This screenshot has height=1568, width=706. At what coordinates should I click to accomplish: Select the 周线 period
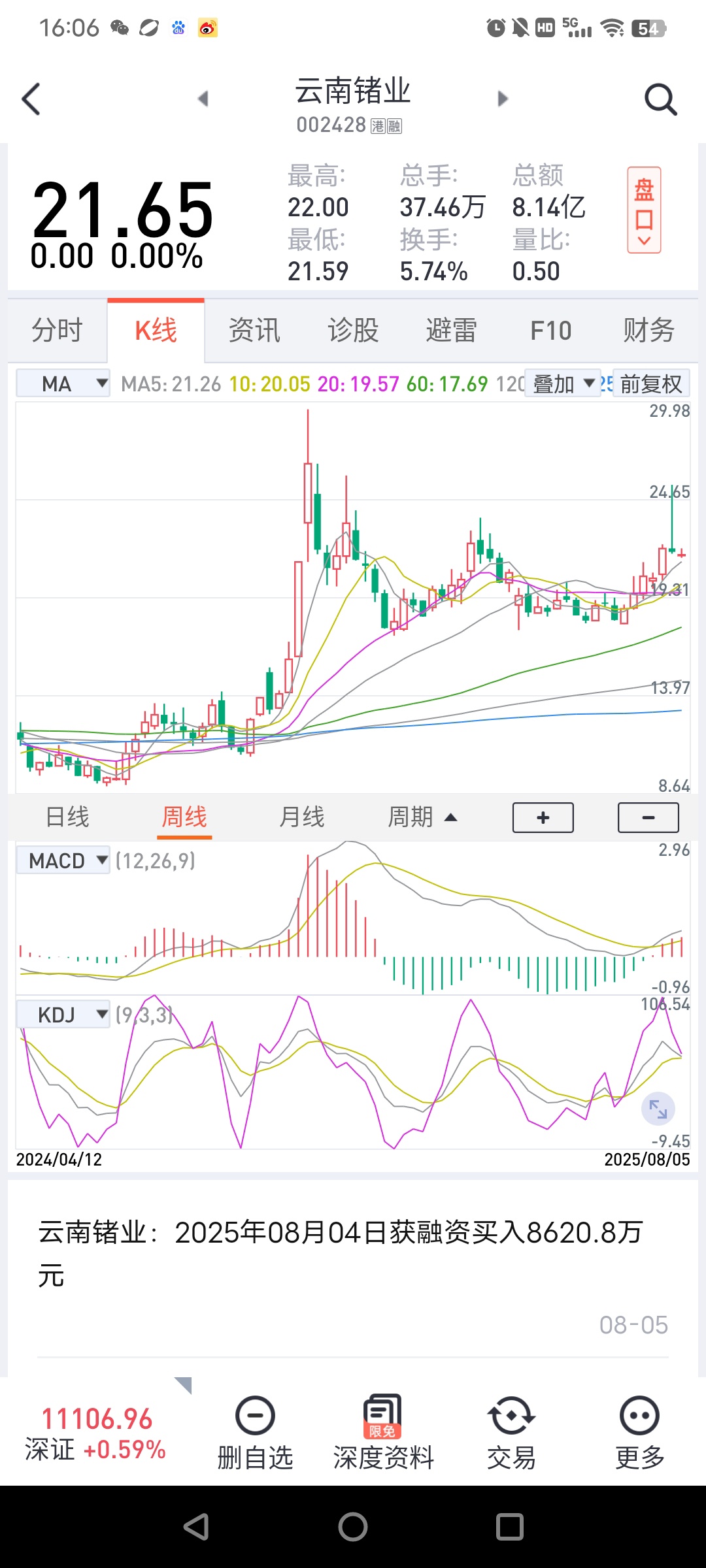pos(184,817)
